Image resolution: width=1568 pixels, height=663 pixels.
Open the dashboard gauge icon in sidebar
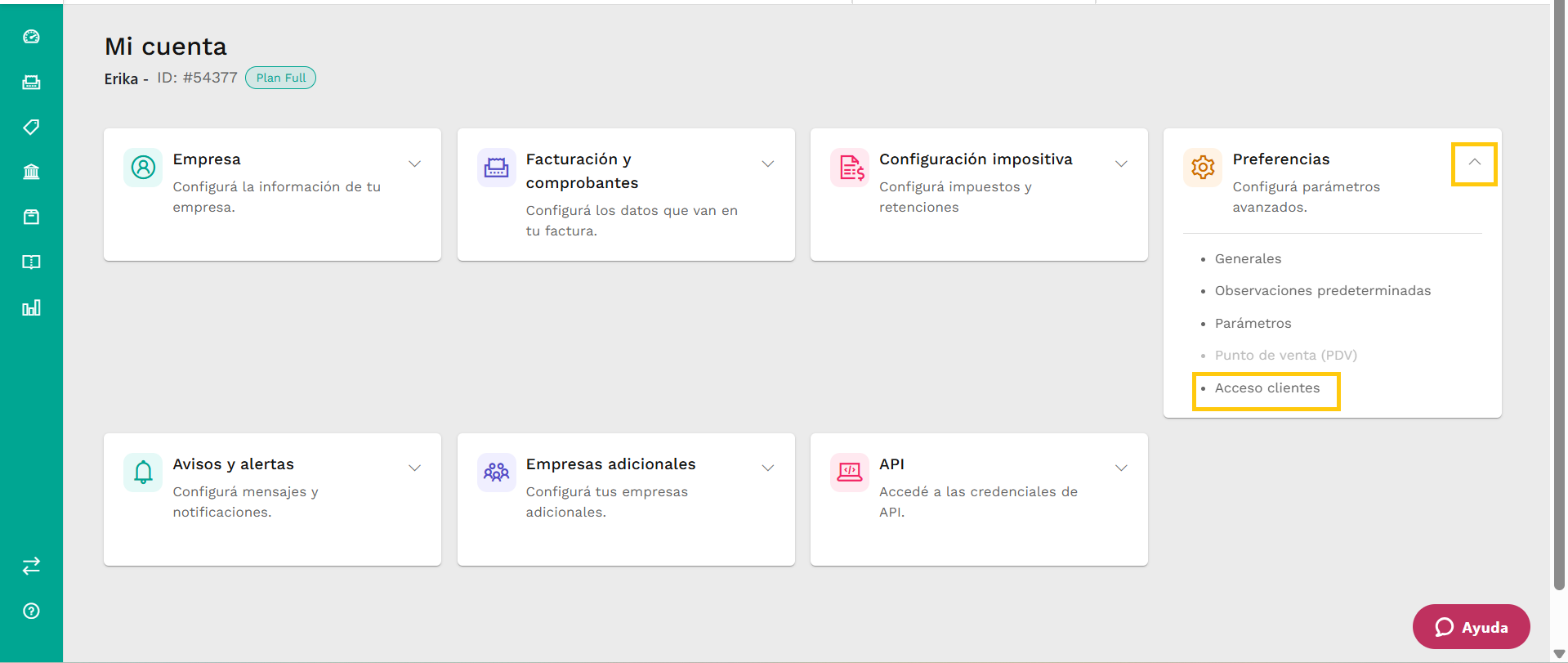(x=31, y=37)
